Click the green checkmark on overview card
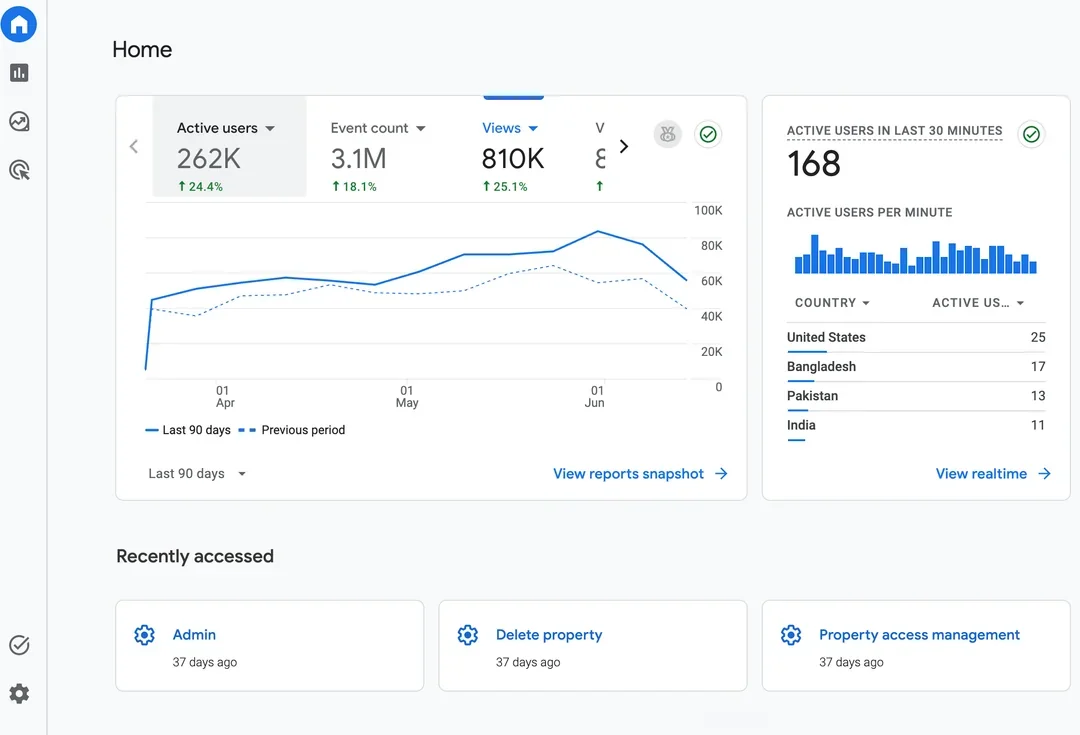The height and width of the screenshot is (735, 1080). point(708,134)
